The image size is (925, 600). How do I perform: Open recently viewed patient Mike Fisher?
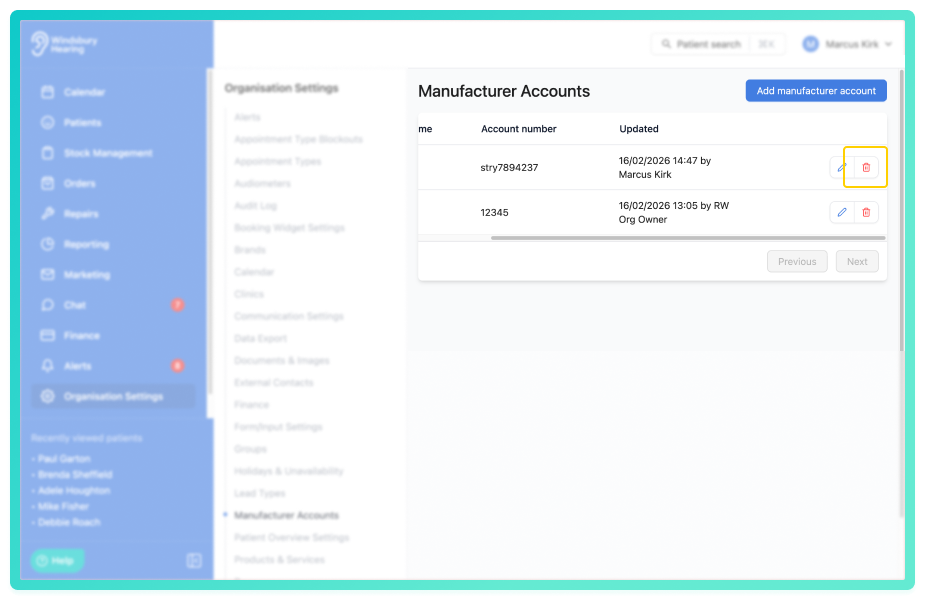pyautogui.click(x=63, y=506)
